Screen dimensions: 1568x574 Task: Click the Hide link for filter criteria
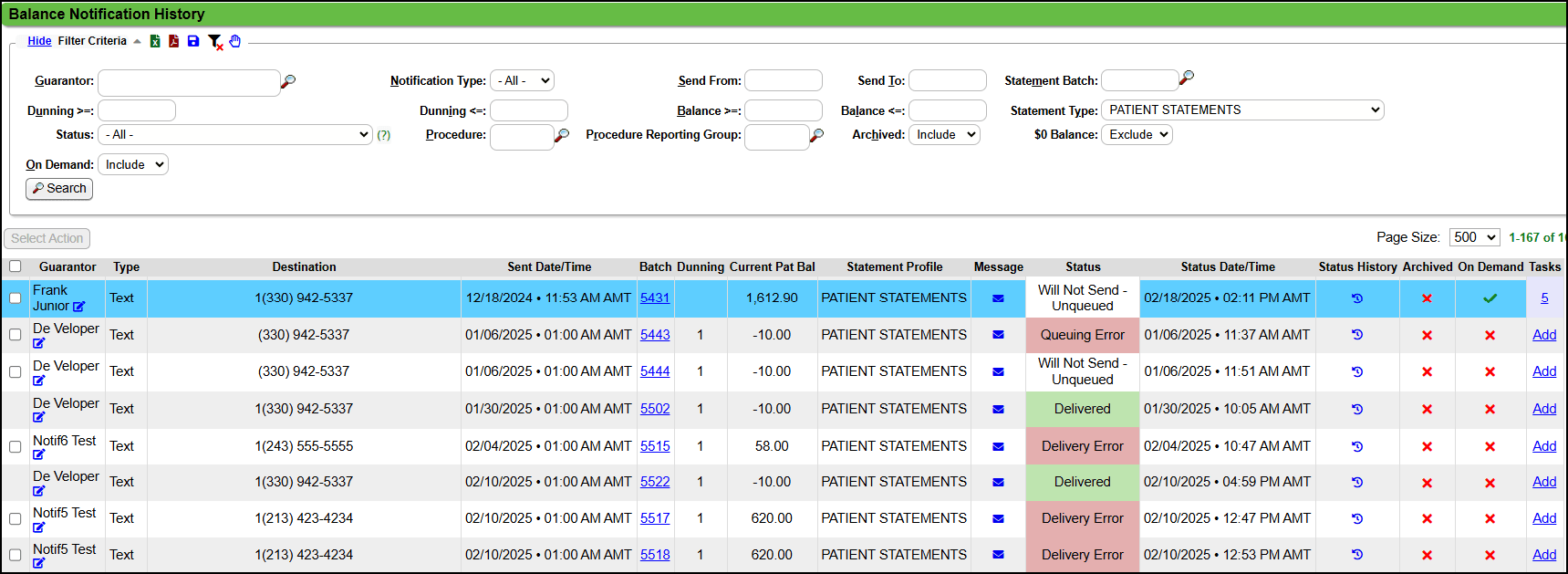(x=39, y=41)
